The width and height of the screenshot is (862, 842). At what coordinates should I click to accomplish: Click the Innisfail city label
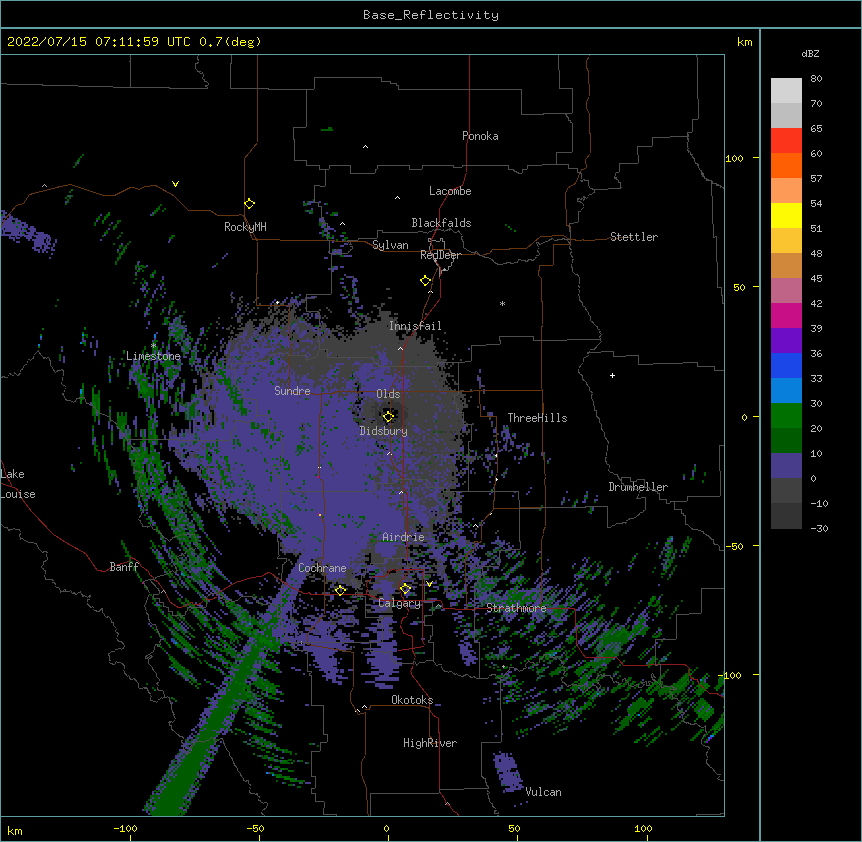tap(415, 326)
